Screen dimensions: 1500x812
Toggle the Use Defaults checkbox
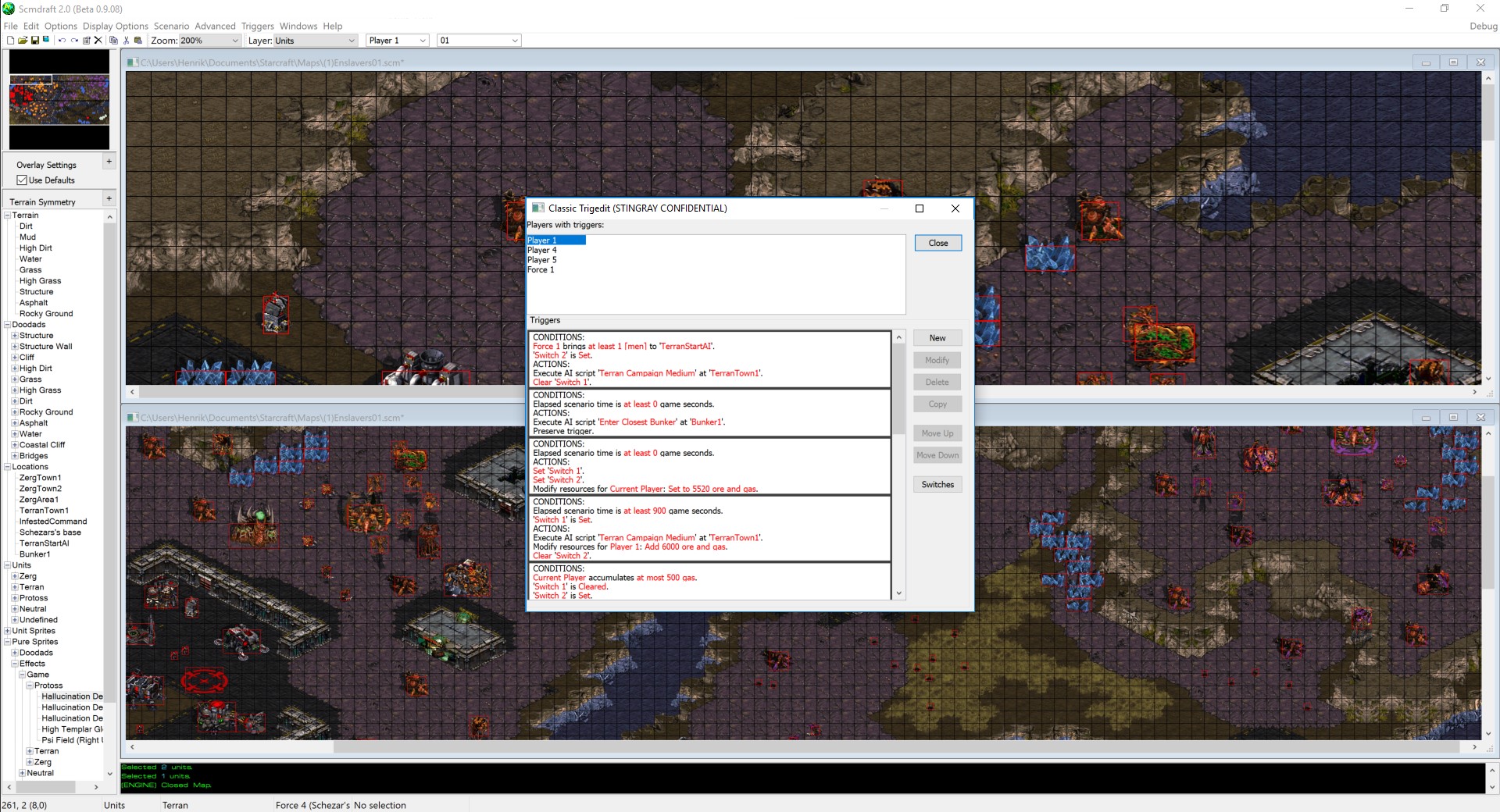(x=23, y=180)
